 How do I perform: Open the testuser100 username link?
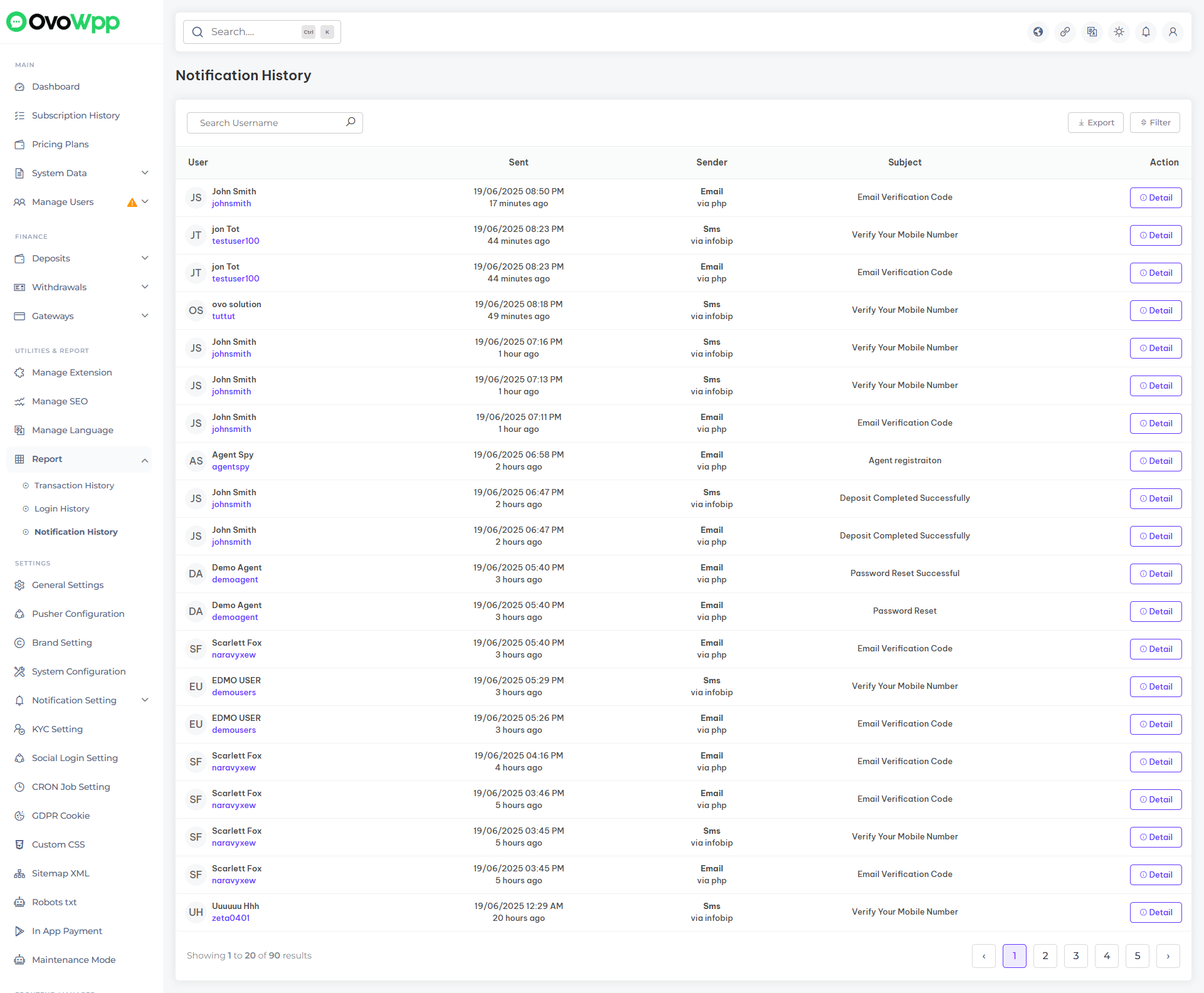click(x=235, y=241)
